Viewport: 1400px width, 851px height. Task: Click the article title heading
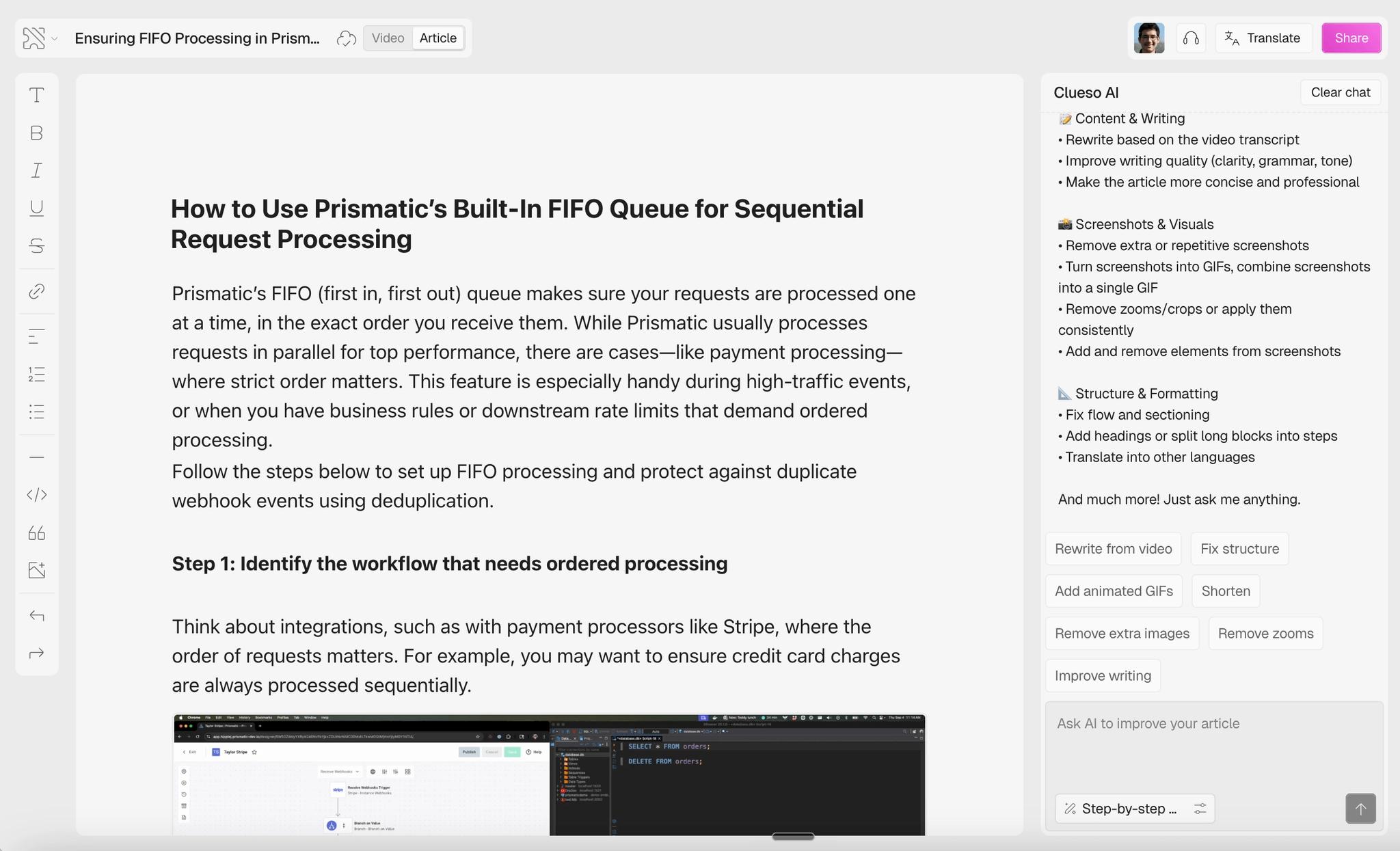click(x=517, y=224)
